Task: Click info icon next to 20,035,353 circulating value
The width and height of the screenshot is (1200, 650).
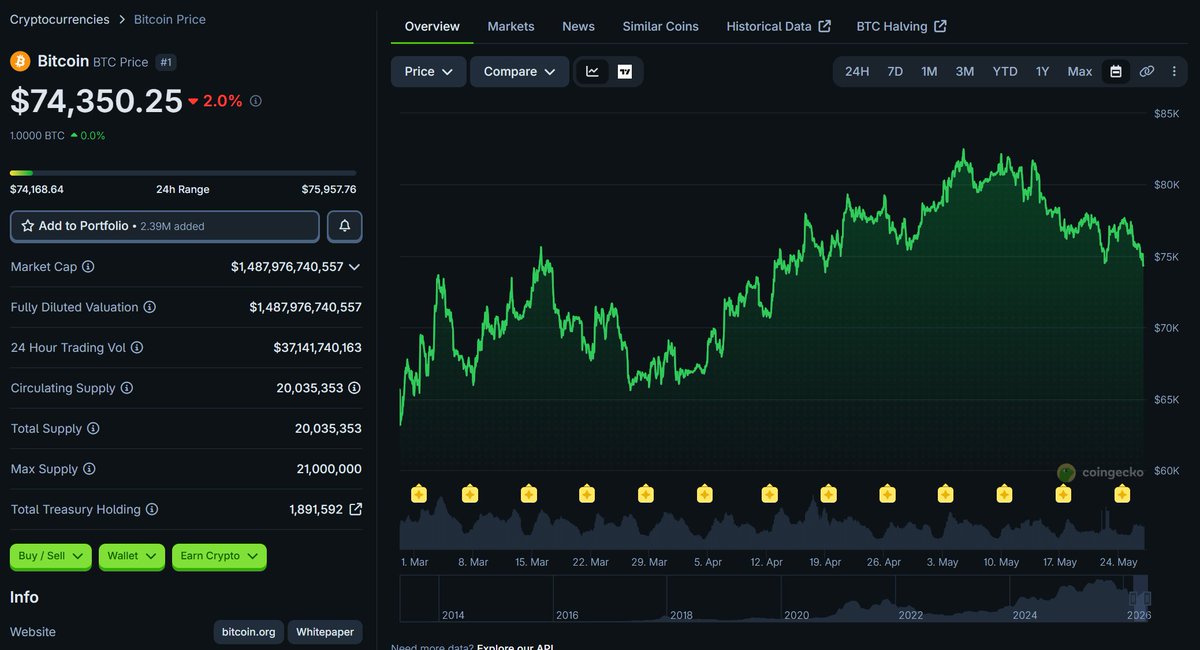Action: [x=355, y=388]
